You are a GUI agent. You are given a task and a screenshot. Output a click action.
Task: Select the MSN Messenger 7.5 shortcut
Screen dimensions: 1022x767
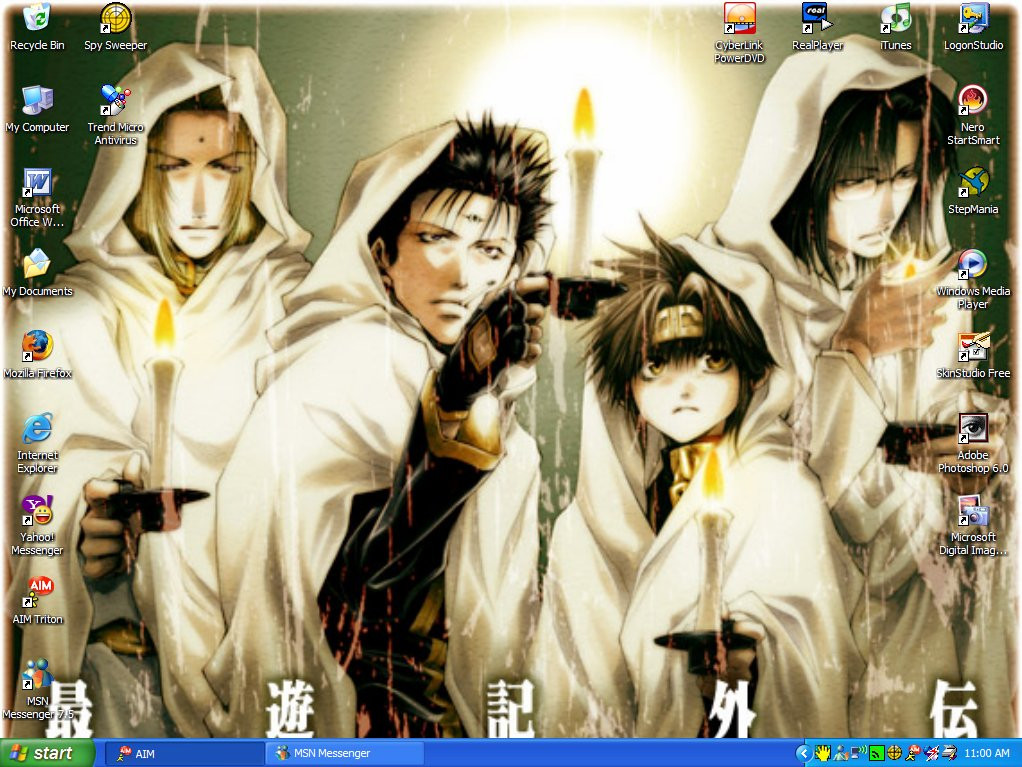click(x=37, y=689)
